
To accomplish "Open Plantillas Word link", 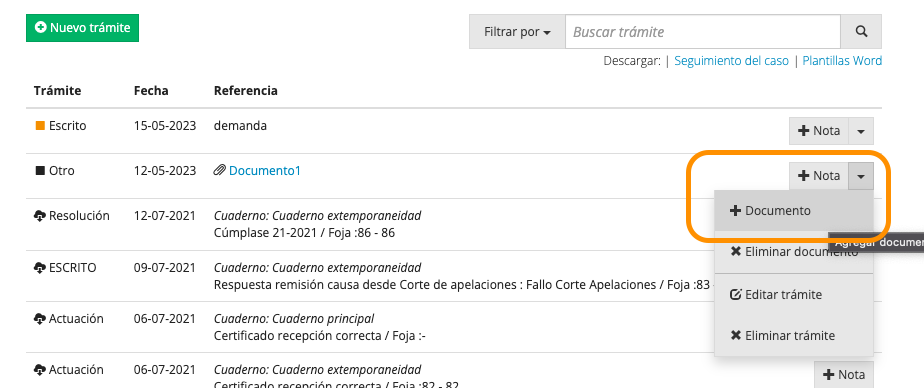I will click(x=842, y=61).
